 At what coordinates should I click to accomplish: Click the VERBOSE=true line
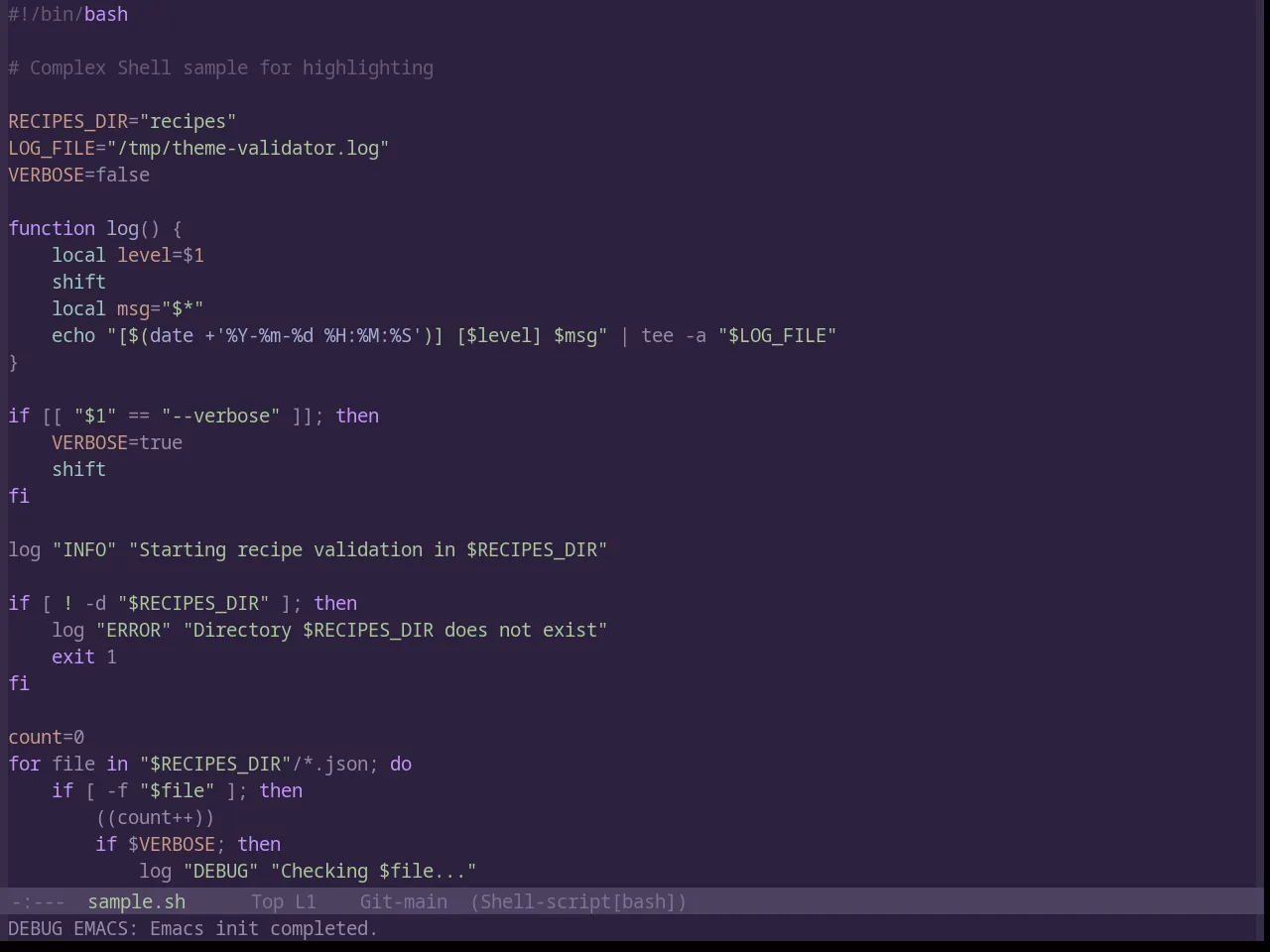pos(117,442)
